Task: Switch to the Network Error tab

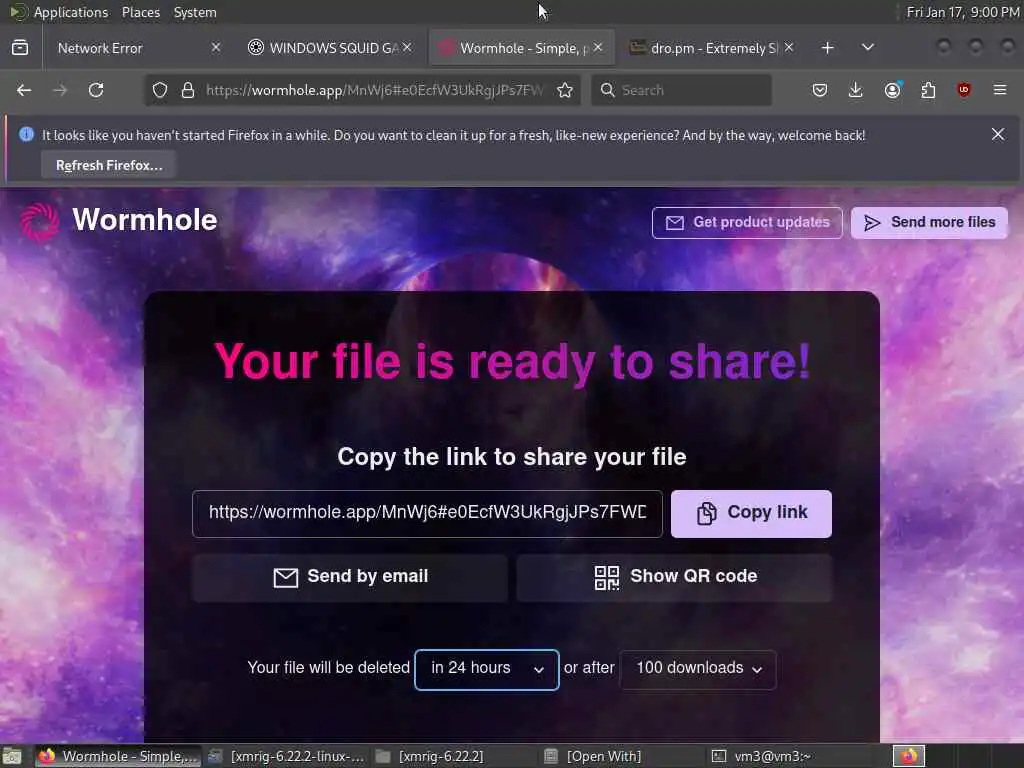Action: [x=135, y=48]
